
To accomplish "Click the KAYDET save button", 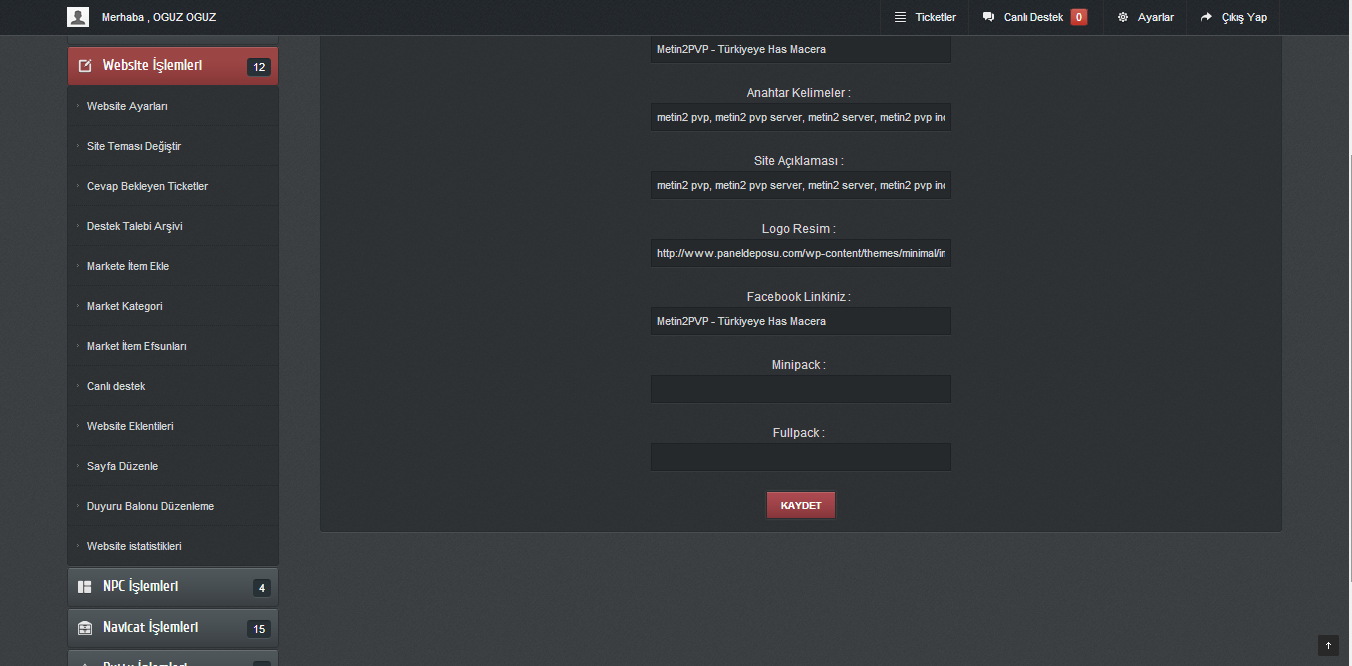I will coord(801,505).
